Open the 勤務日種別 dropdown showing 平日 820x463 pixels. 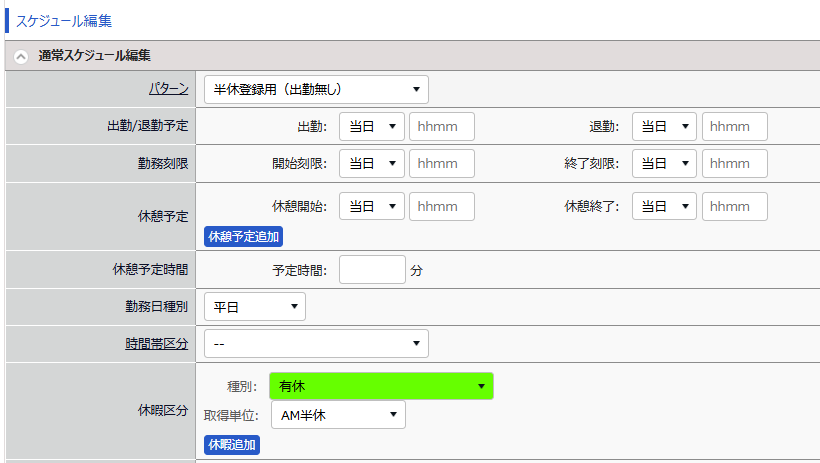255,306
